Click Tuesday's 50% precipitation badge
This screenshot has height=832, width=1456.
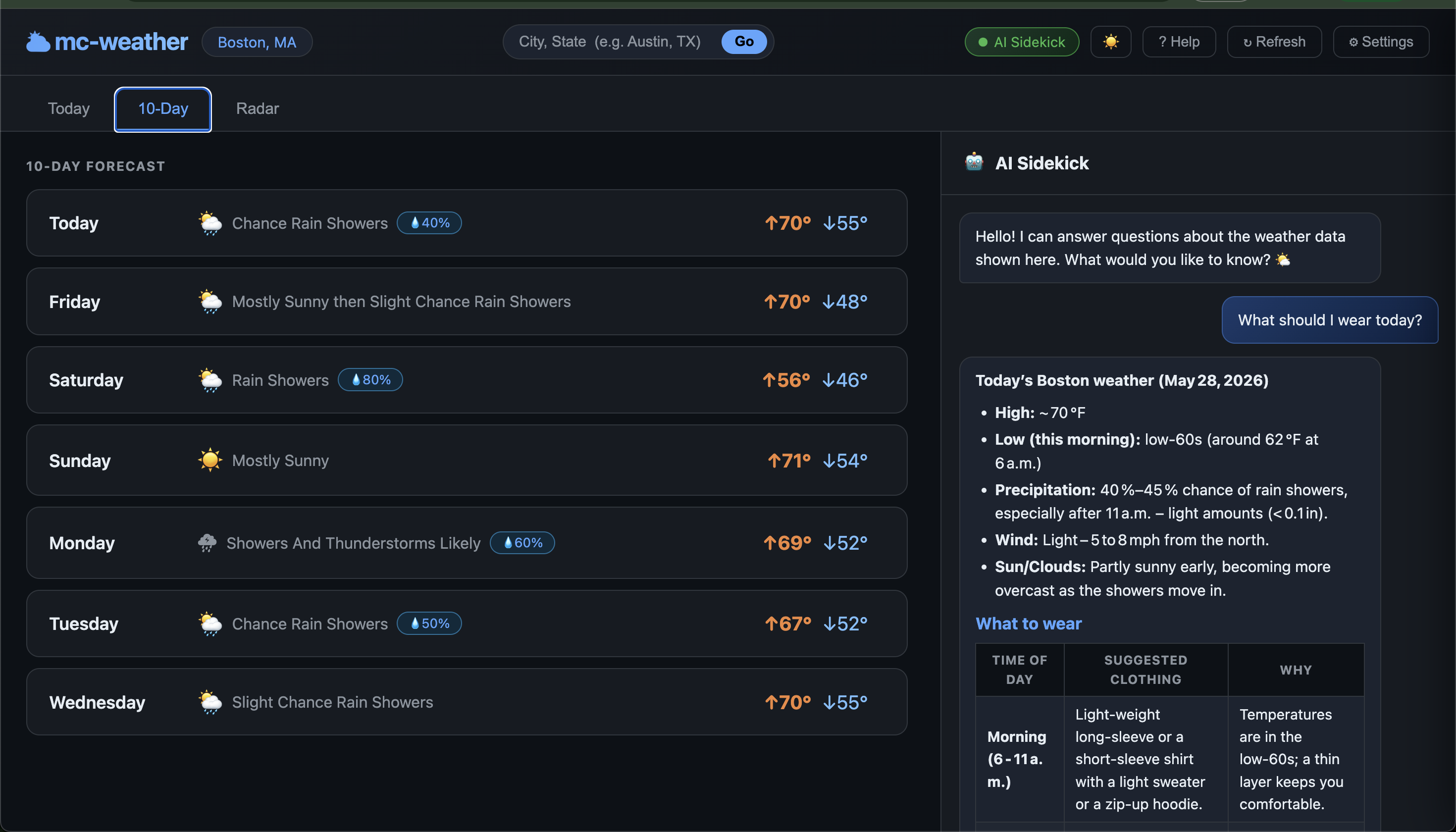point(429,623)
